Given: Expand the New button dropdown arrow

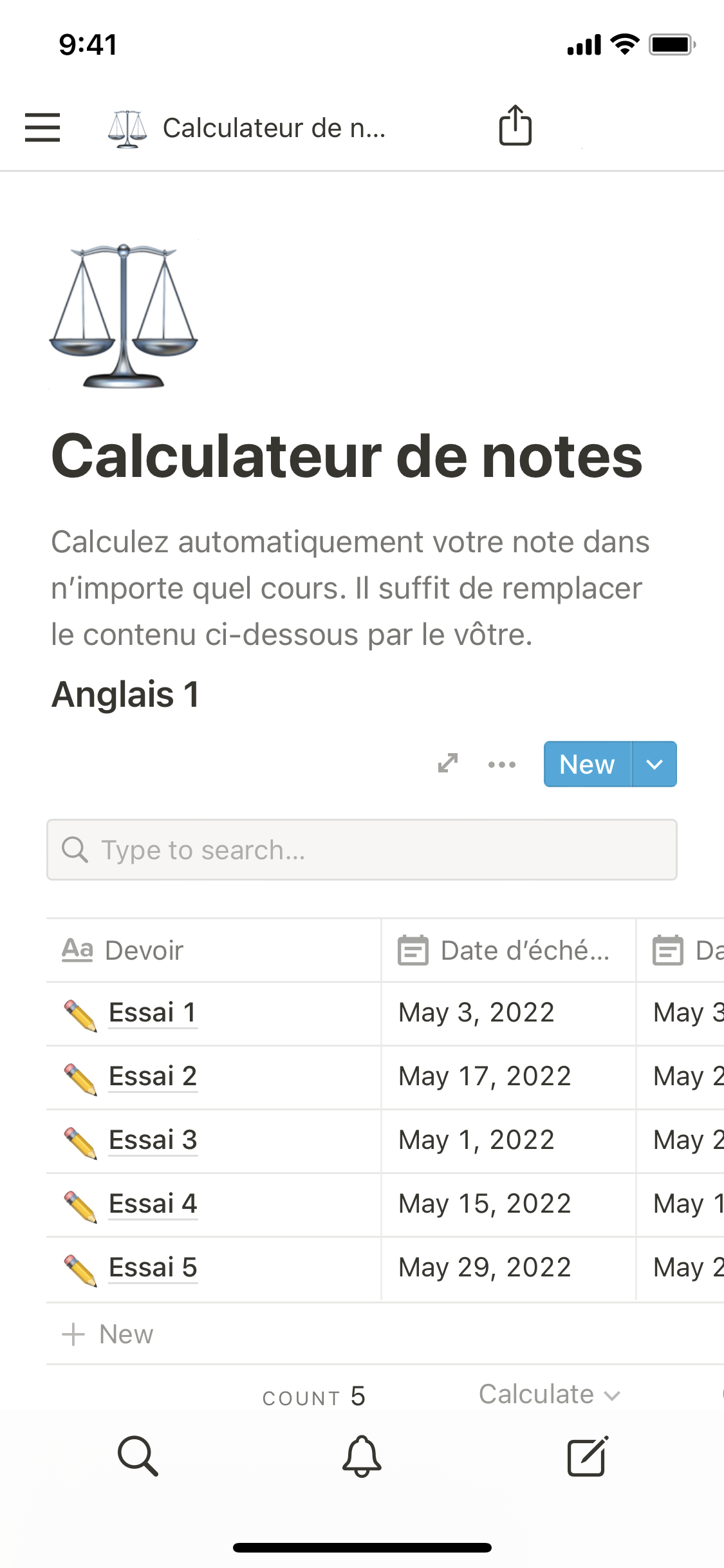Looking at the screenshot, I should (654, 764).
